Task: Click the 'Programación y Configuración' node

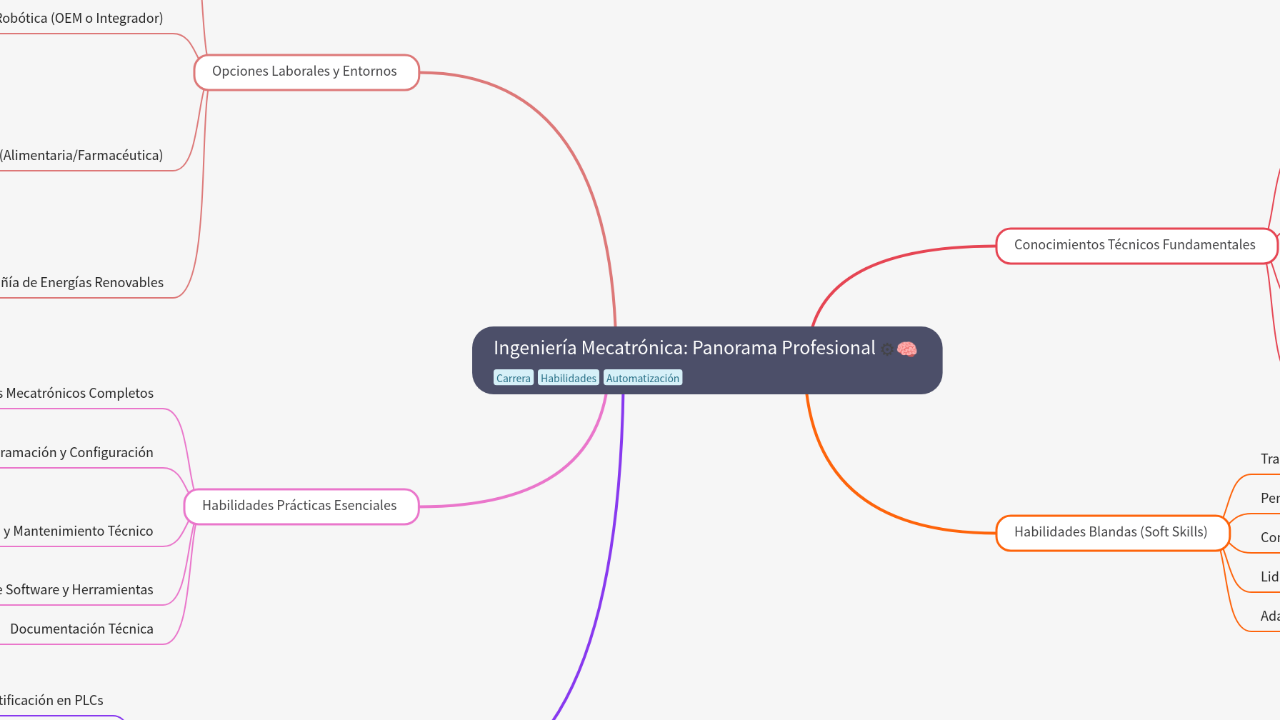Action: click(x=76, y=452)
